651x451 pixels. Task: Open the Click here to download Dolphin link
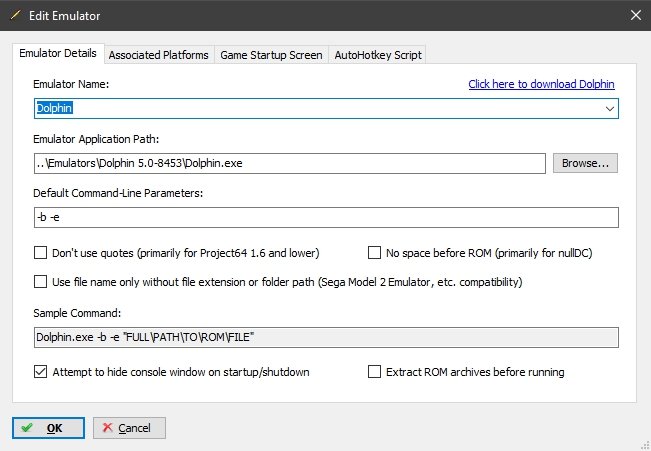tap(541, 84)
